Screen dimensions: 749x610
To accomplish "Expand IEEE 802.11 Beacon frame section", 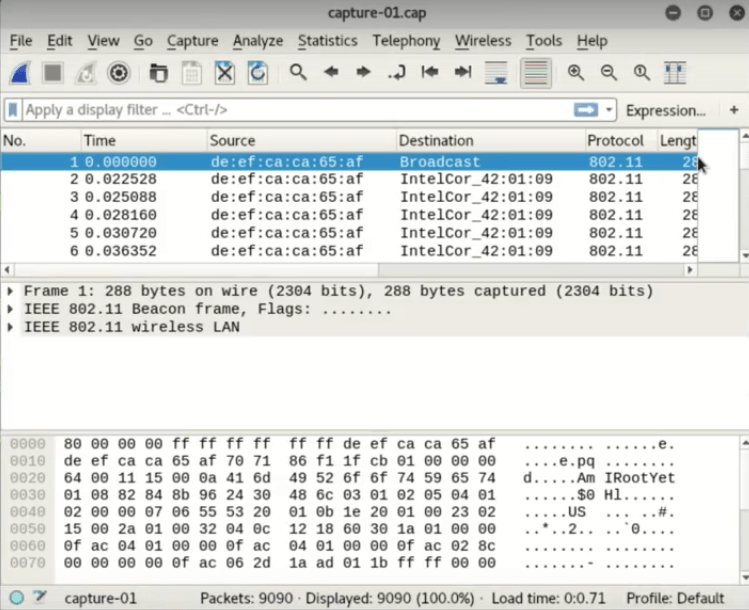I will pos(11,310).
